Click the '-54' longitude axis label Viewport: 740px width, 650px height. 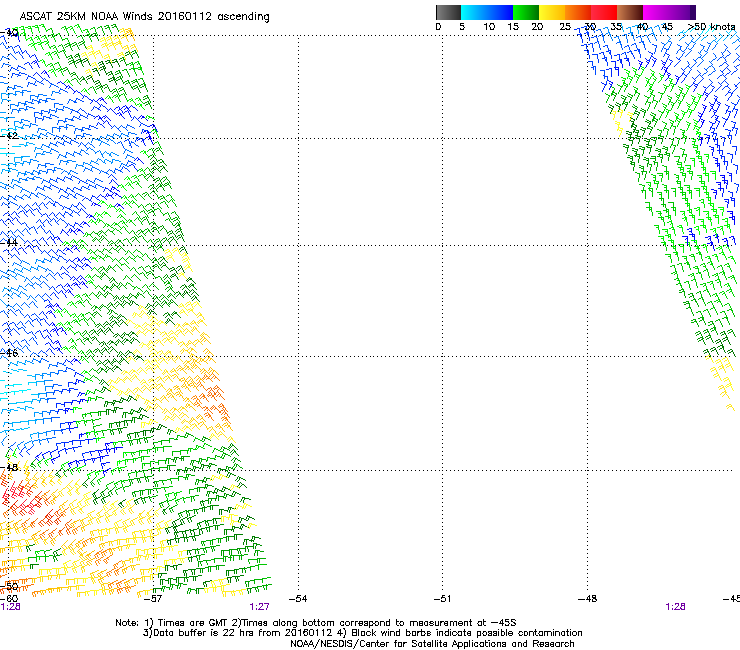(298, 599)
